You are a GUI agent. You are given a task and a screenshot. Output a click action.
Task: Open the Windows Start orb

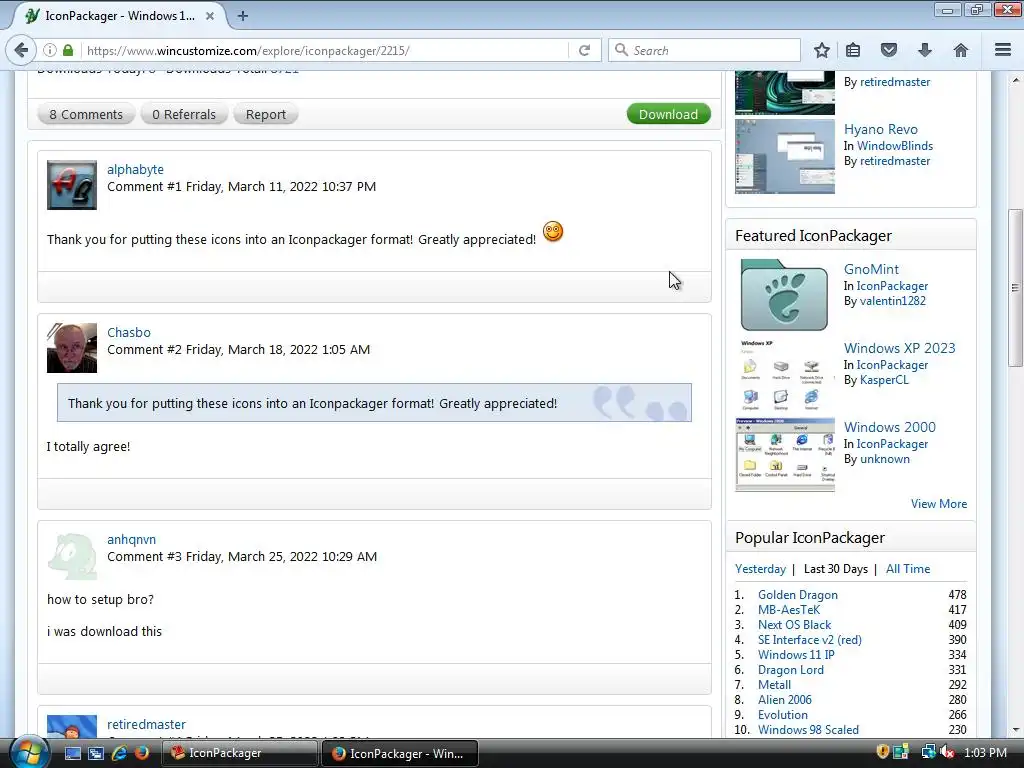(x=28, y=752)
